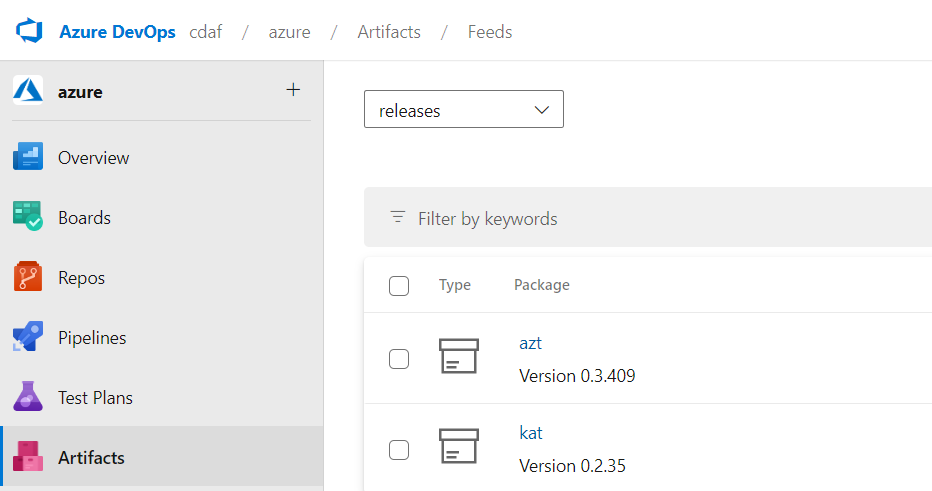Click the Artifacts sidebar icon
This screenshot has height=491, width=932.
28,457
